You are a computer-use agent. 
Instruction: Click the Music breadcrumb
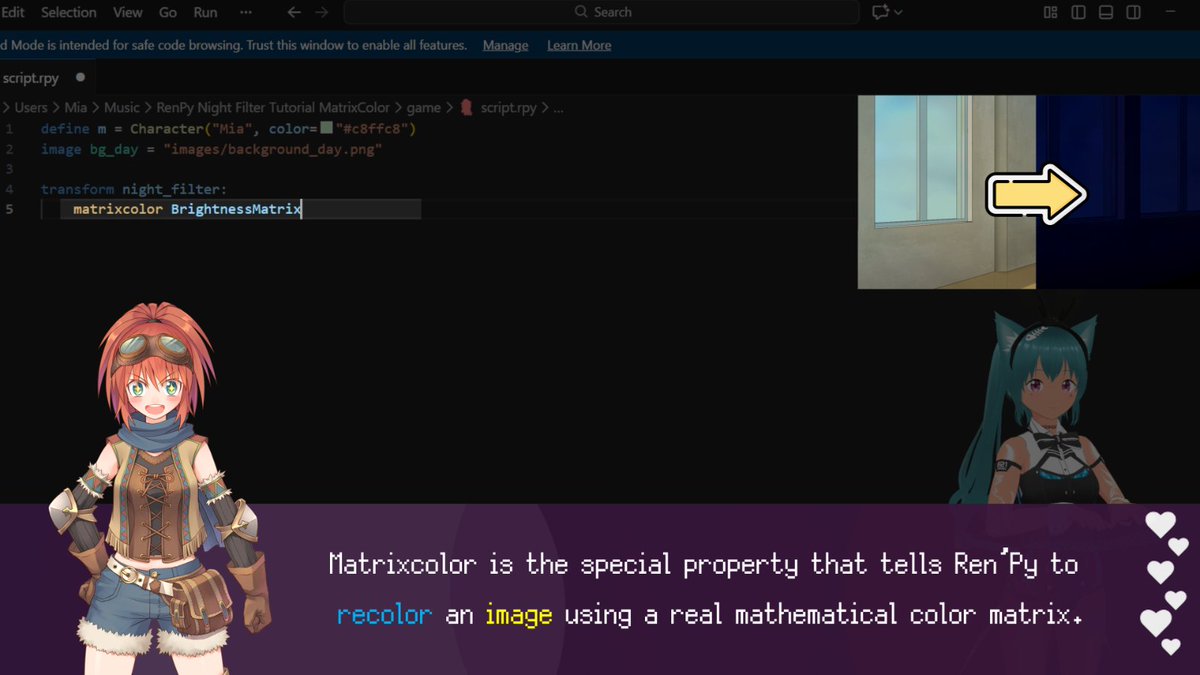coord(122,107)
